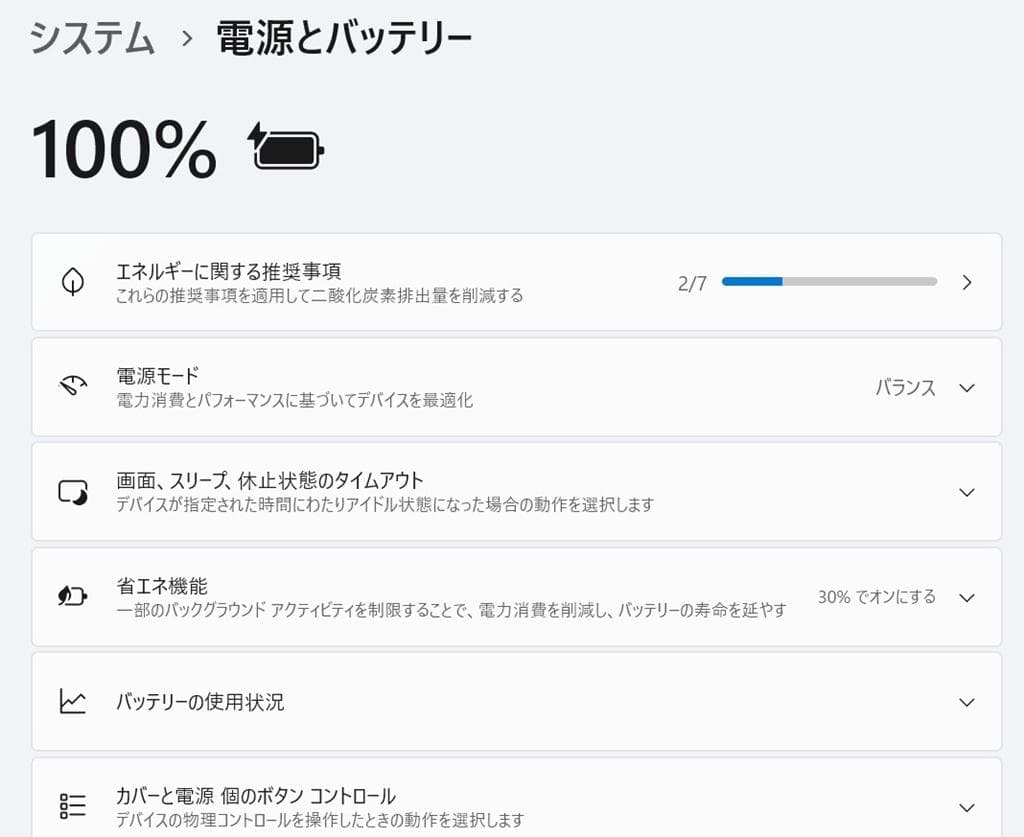Select the gauge icon next to 電源モード
Viewport: 1024px width, 837px height.
(72, 387)
